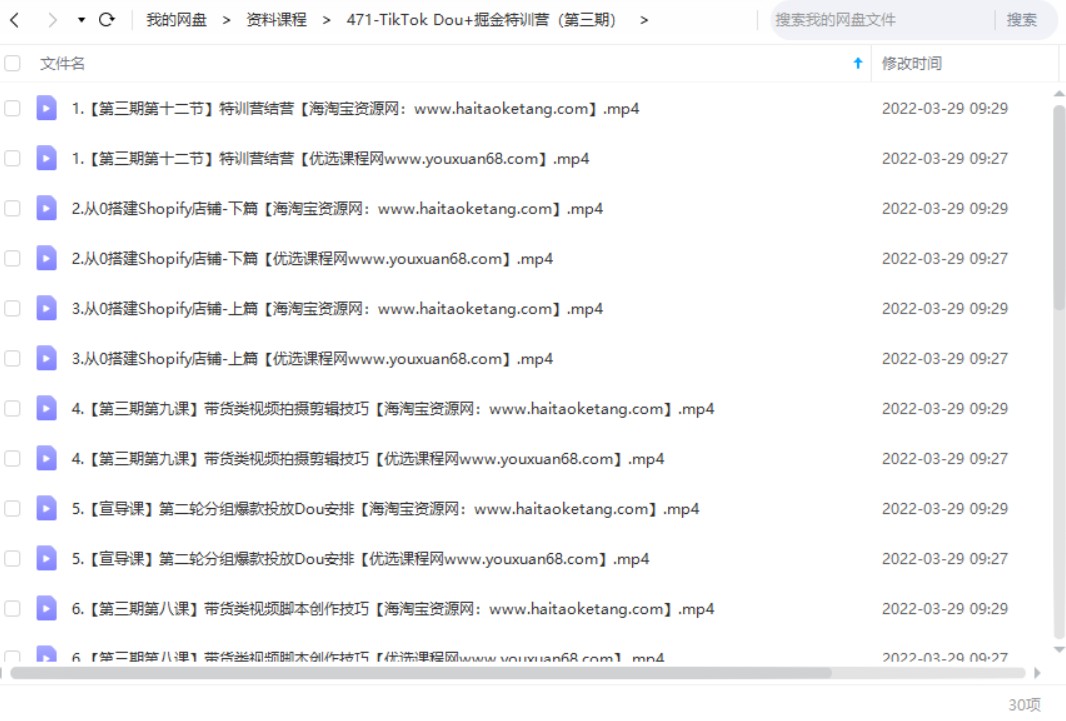This screenshot has height=721, width=1066.
Task: Expand the chevron after 我的网盘
Action: (x=226, y=20)
